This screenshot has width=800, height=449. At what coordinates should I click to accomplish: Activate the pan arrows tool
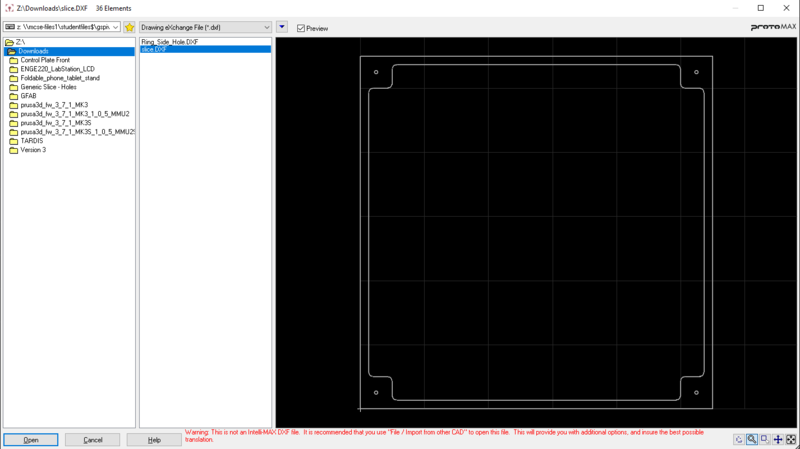[x=778, y=439]
